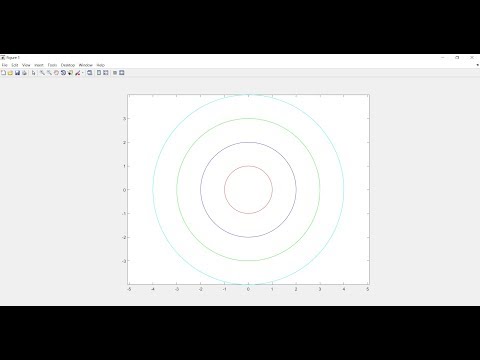The width and height of the screenshot is (480, 360).
Task: Click the Figure 1 window title icon
Action: coord(3,57)
